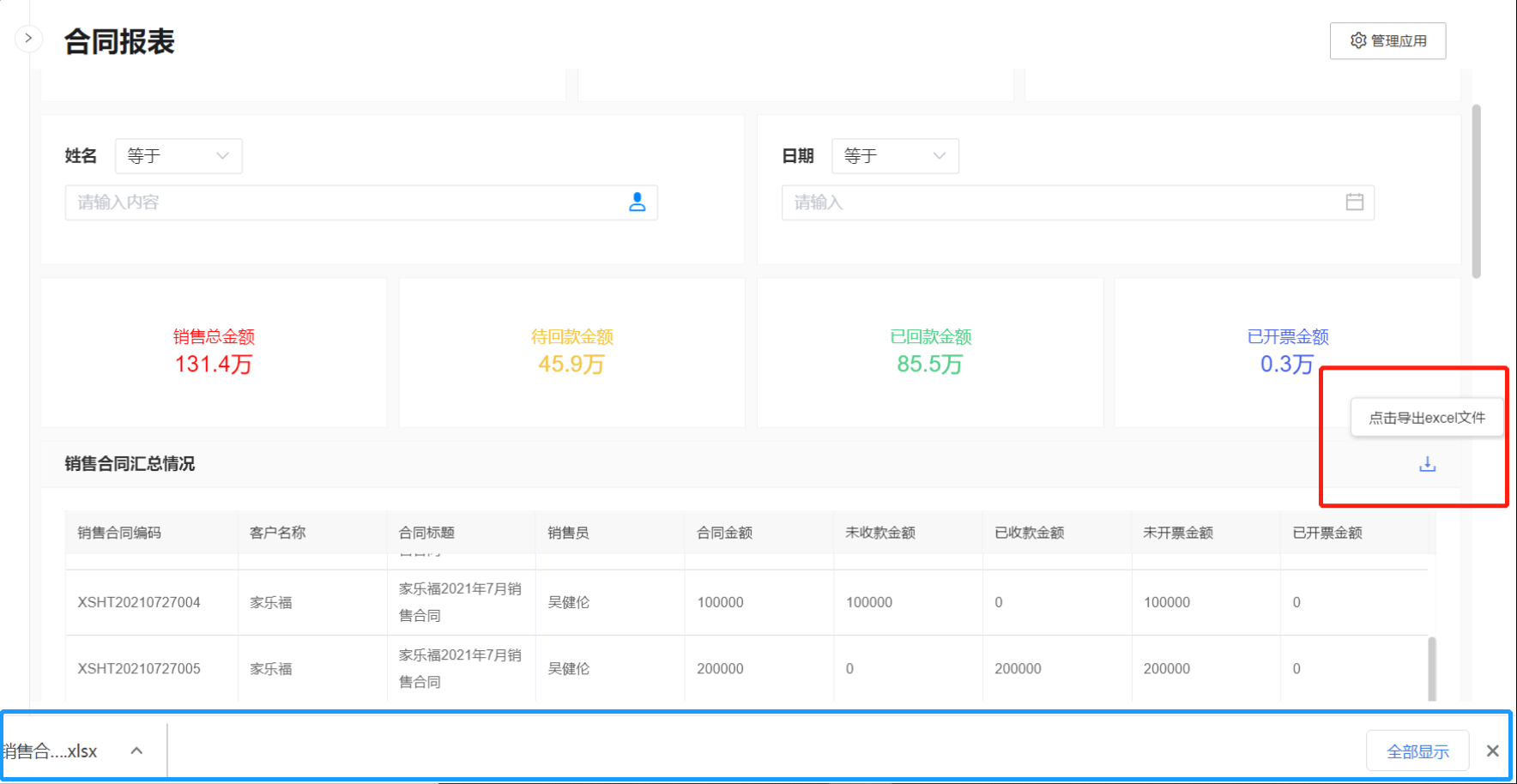Click the Excel export download icon

pyautogui.click(x=1427, y=464)
